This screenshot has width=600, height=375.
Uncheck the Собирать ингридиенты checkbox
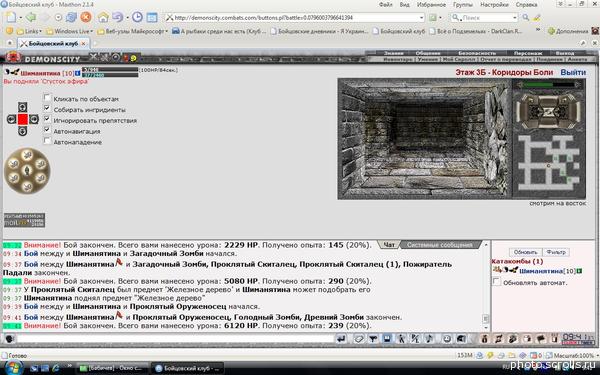[x=47, y=109]
